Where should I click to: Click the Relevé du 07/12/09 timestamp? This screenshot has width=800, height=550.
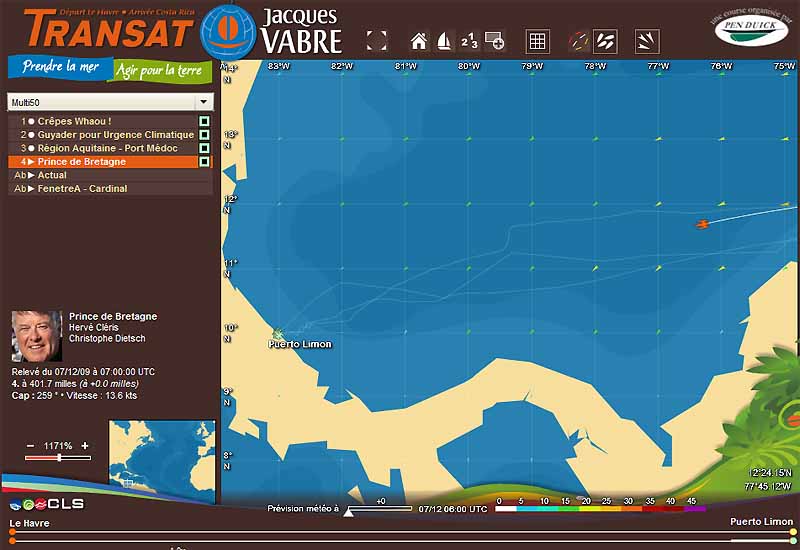point(83,372)
